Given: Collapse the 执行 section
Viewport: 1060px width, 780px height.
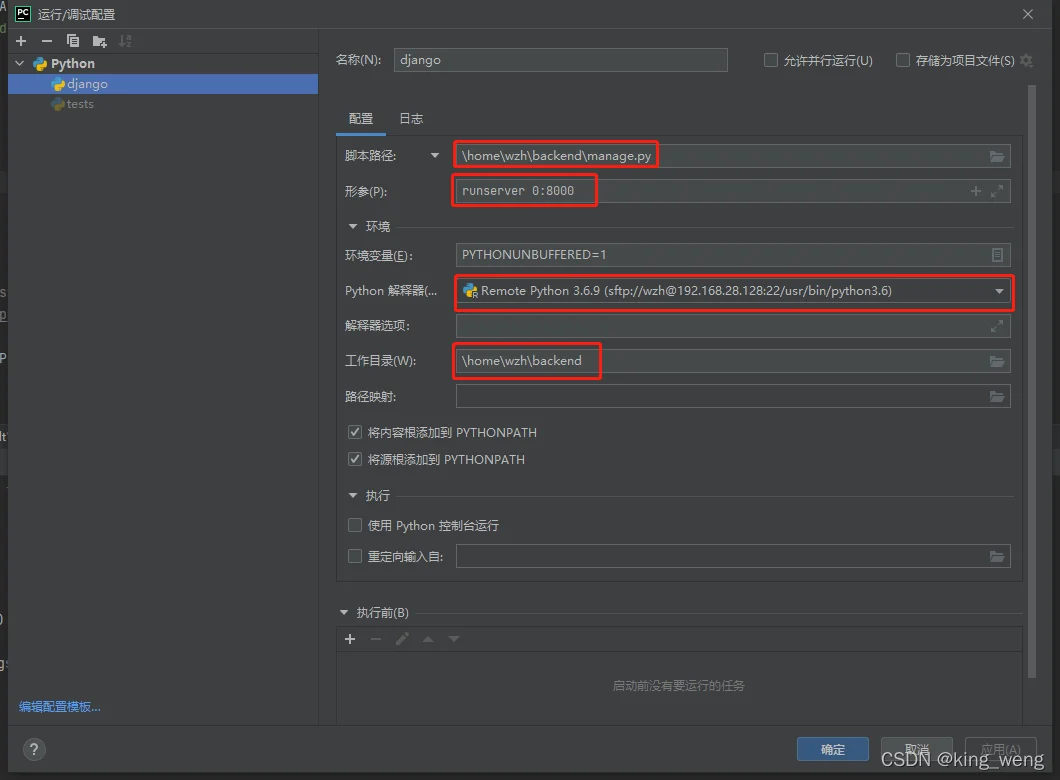Looking at the screenshot, I should click(x=353, y=495).
